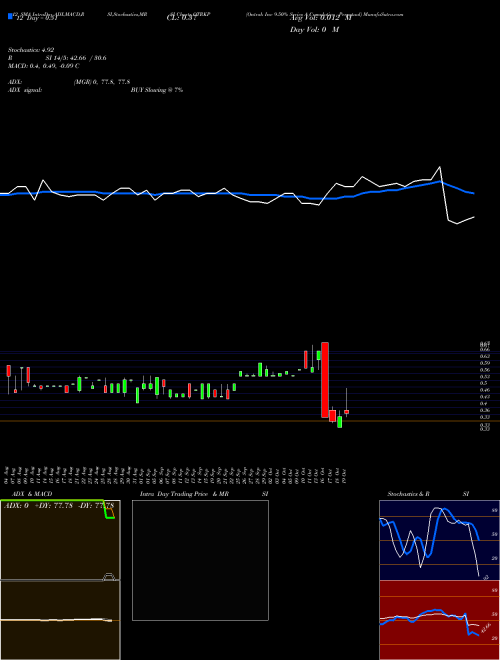
Task: Click the 'ADX signal:' label
Action: (25, 90)
